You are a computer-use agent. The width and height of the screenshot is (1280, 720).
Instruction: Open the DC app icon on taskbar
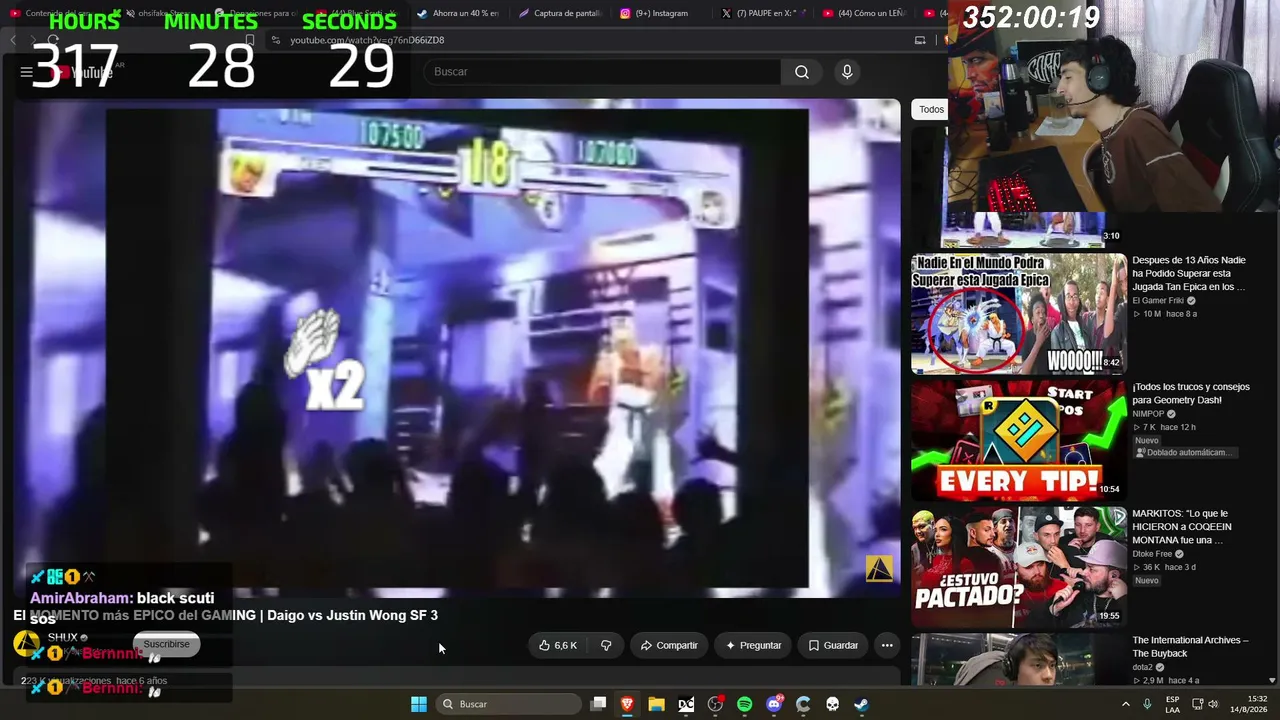click(x=686, y=704)
